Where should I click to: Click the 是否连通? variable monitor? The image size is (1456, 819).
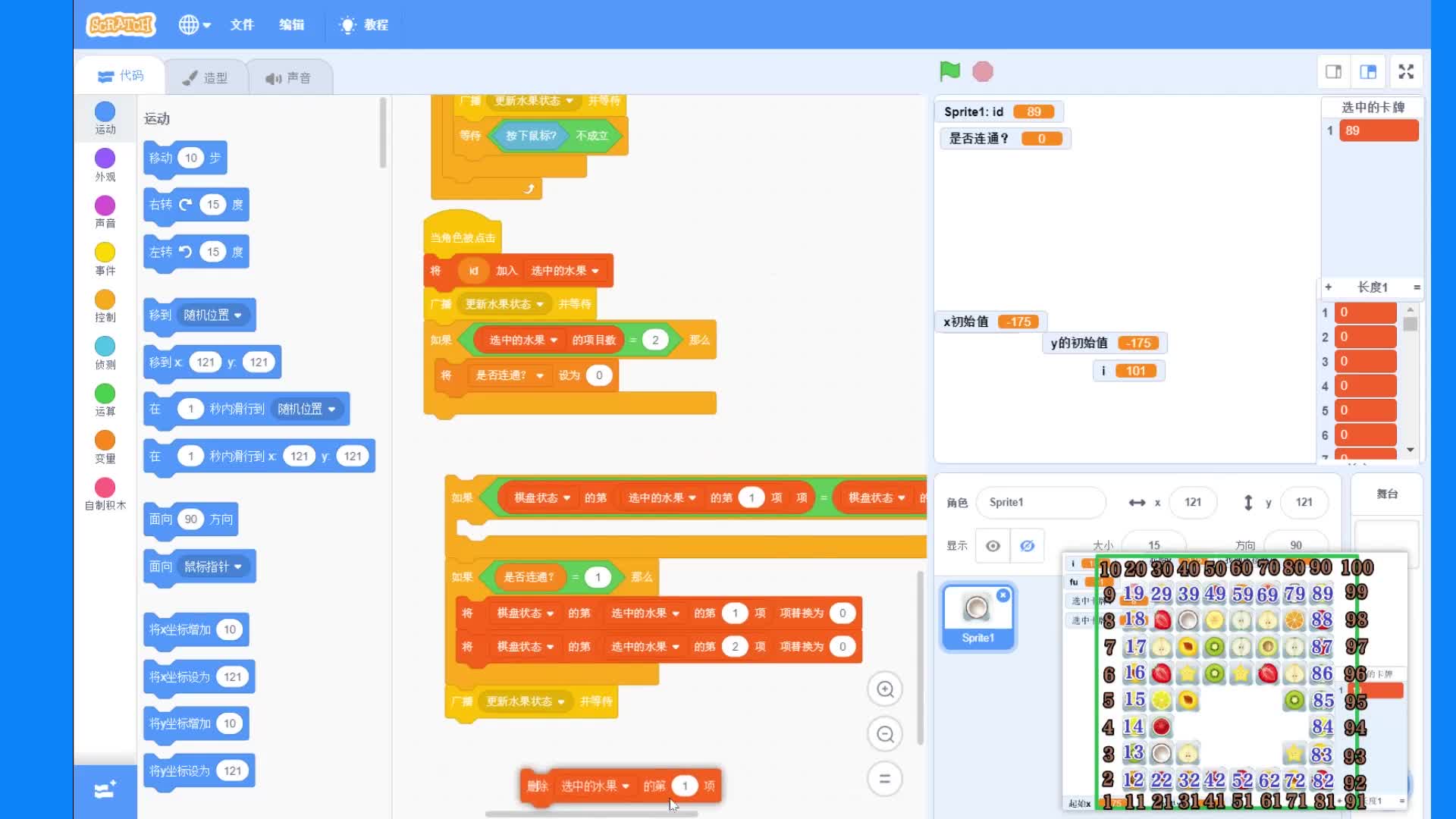pyautogui.click(x=1005, y=139)
